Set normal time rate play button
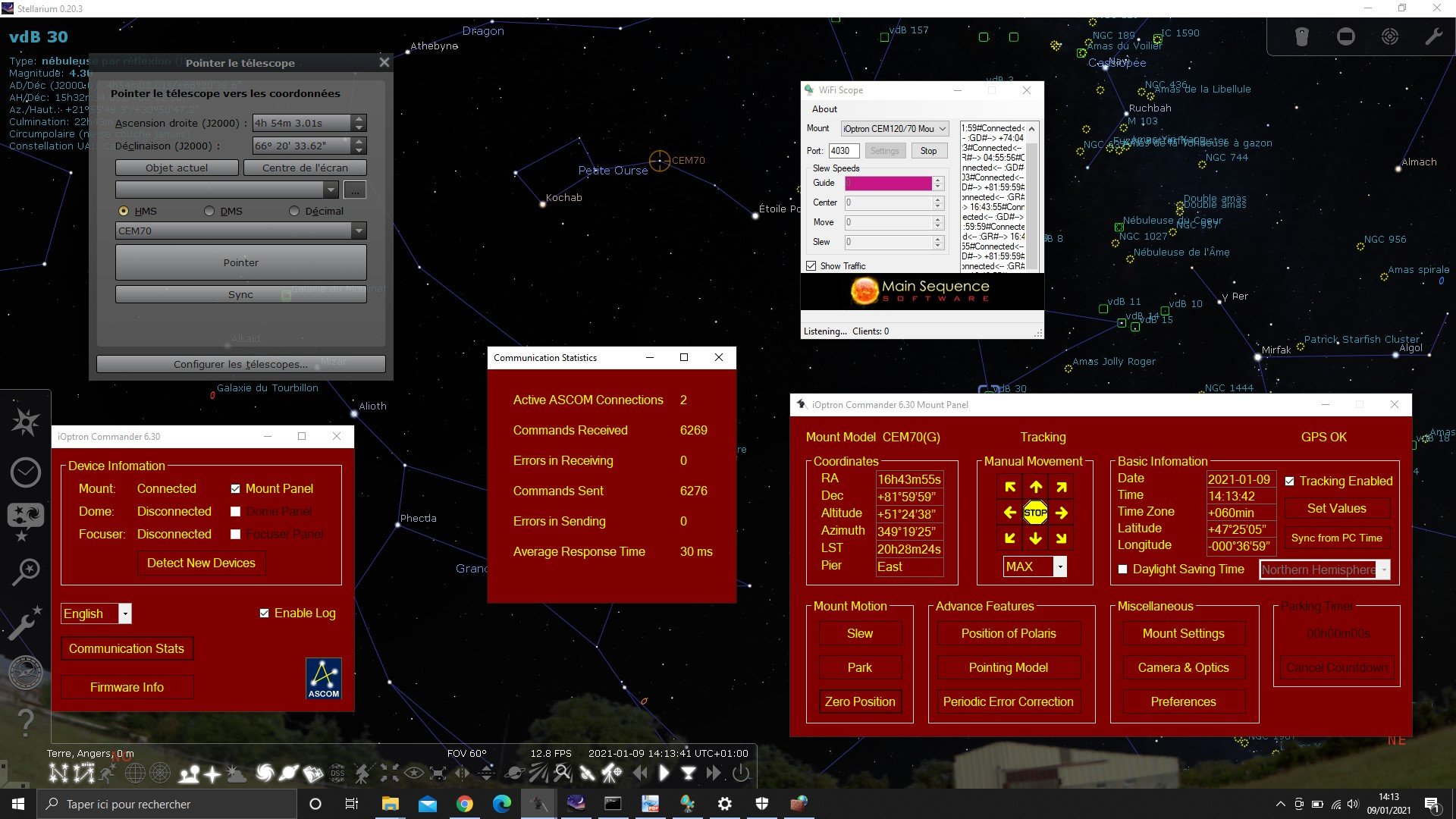Viewport: 1456px width, 819px height. tap(664, 773)
